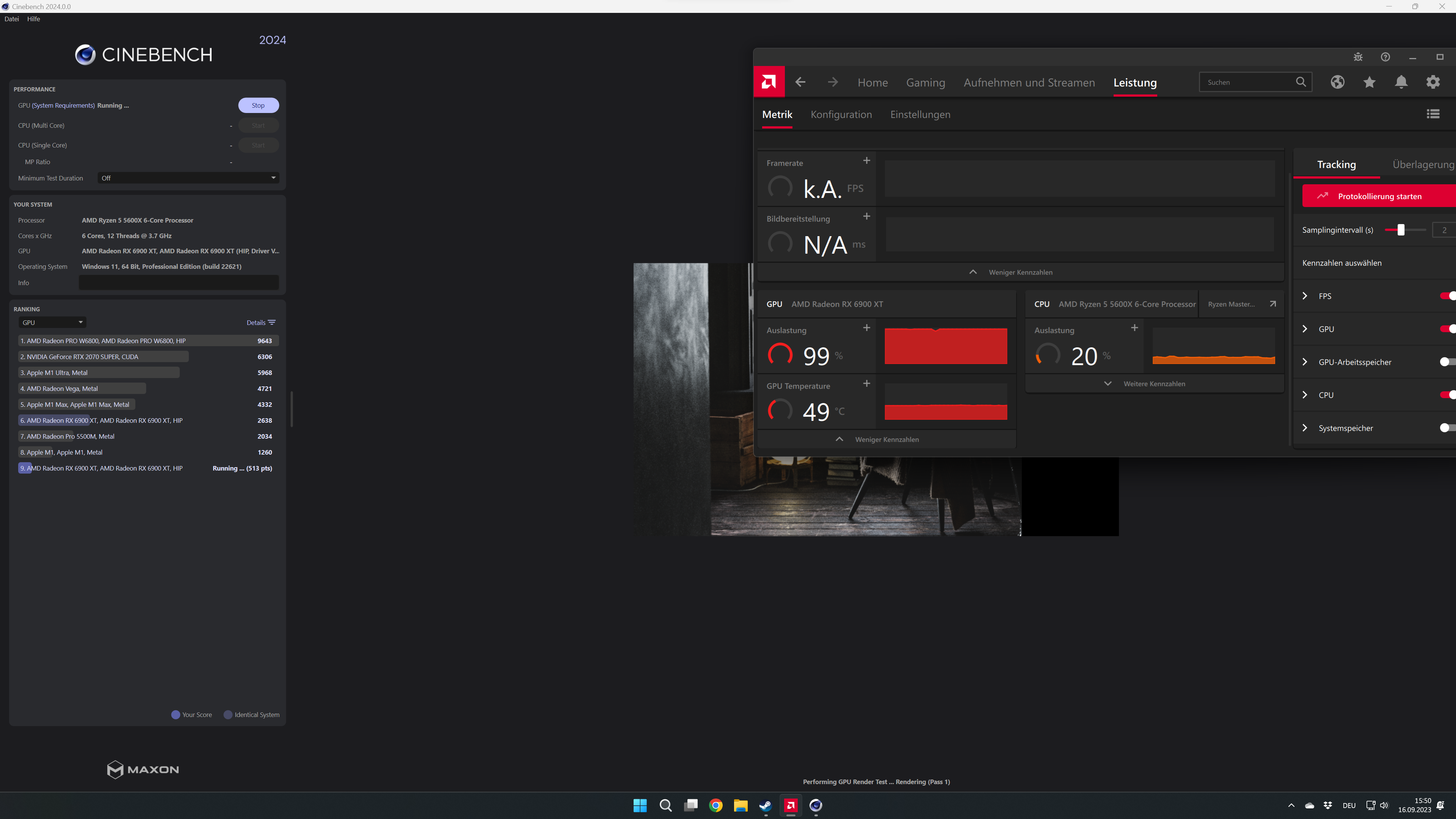Click the back arrow in AMD Software
This screenshot has height=819, width=1456.
(800, 82)
